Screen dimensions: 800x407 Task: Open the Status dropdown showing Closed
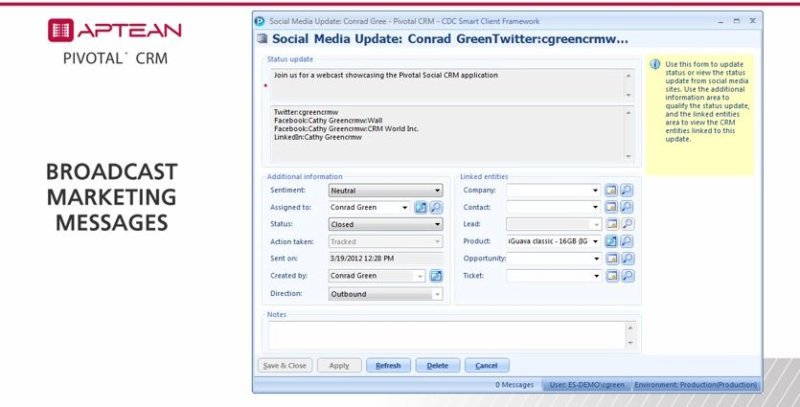(437, 225)
